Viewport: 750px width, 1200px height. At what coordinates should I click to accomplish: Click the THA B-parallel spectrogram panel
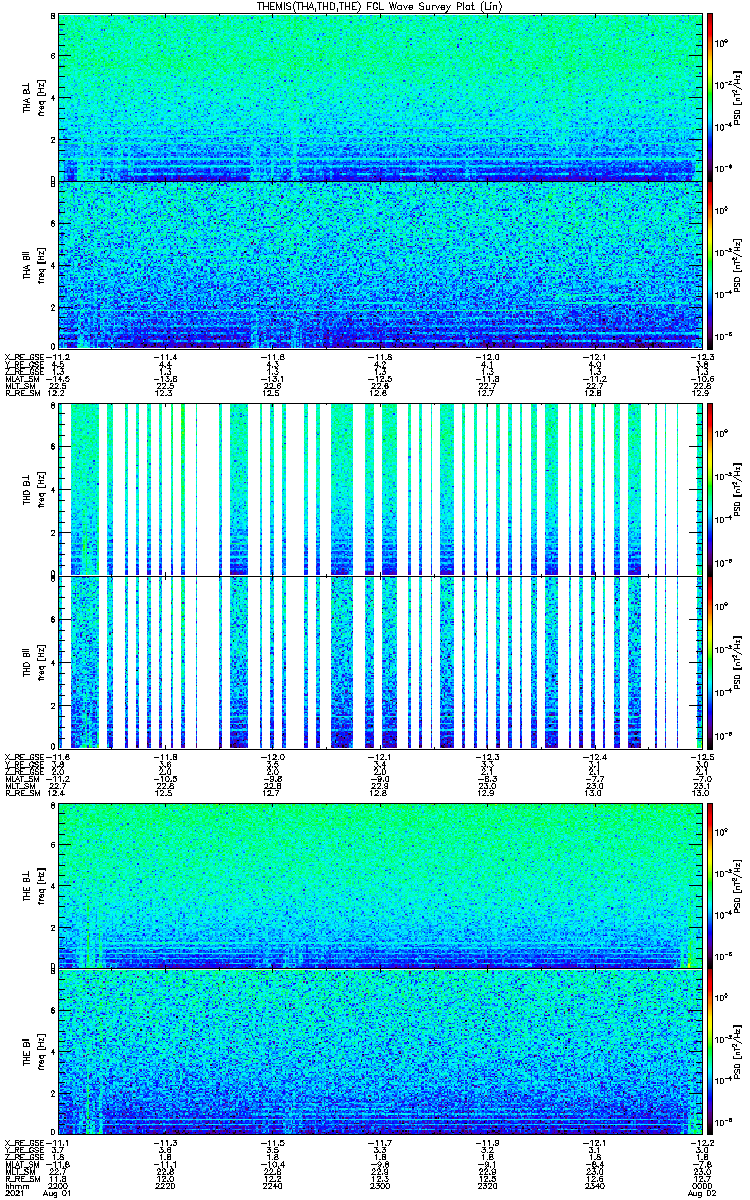tap(380, 266)
